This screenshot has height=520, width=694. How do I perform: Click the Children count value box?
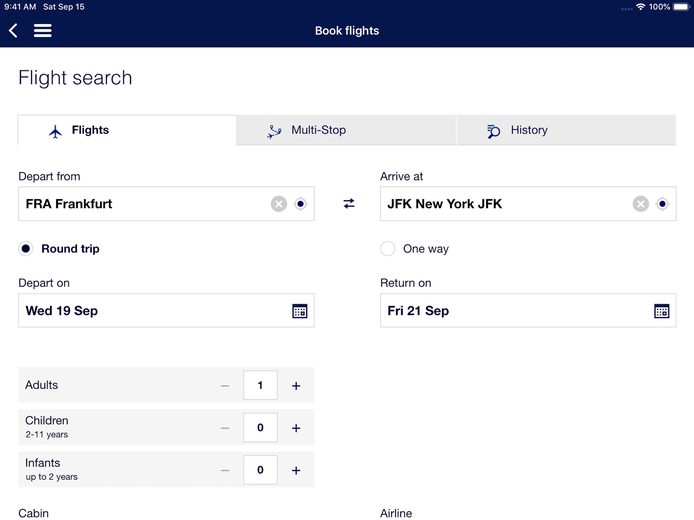pyautogui.click(x=260, y=428)
